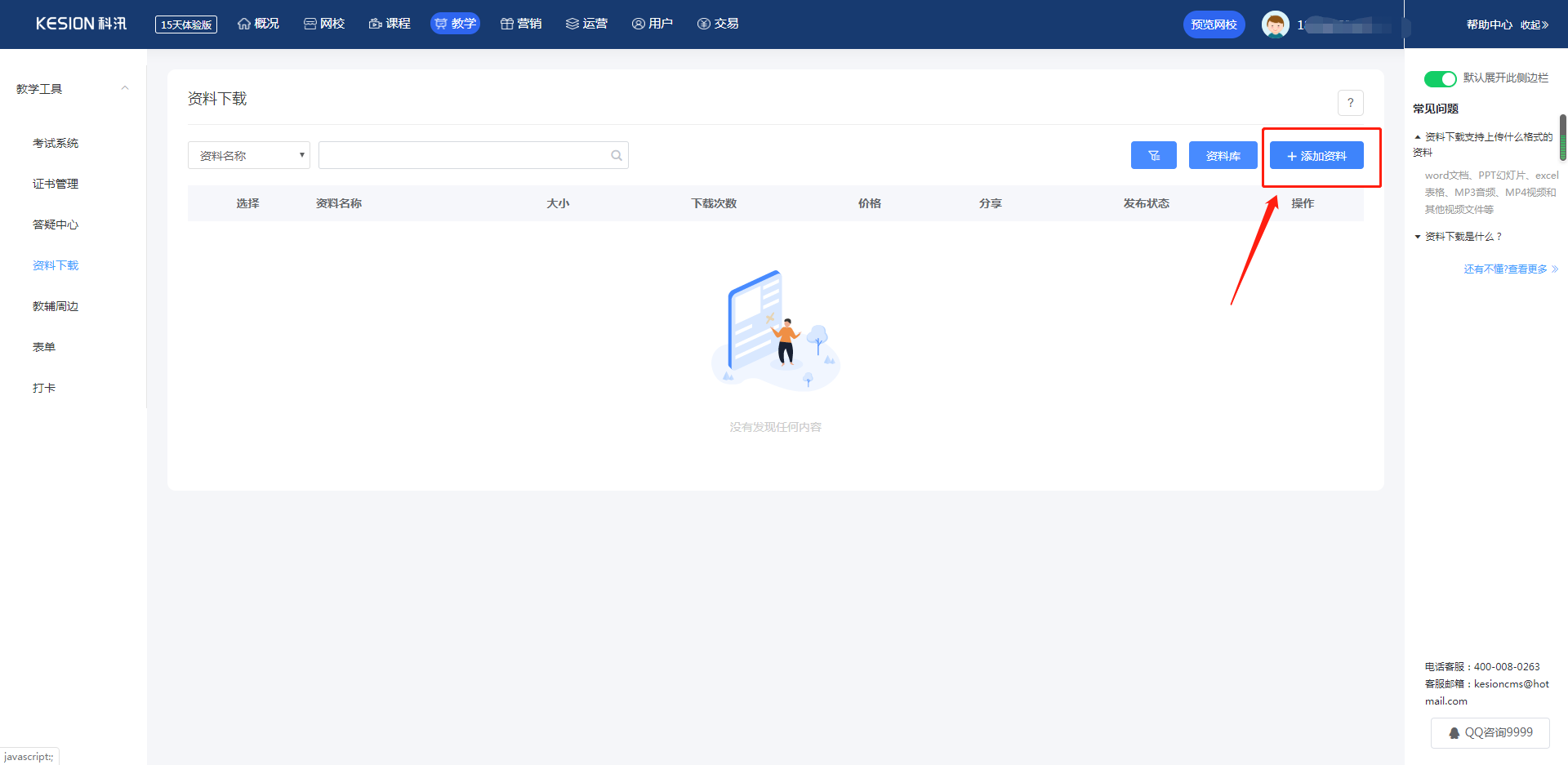The image size is (1568, 765).
Task: Click the 下载次数 column header
Action: click(714, 203)
